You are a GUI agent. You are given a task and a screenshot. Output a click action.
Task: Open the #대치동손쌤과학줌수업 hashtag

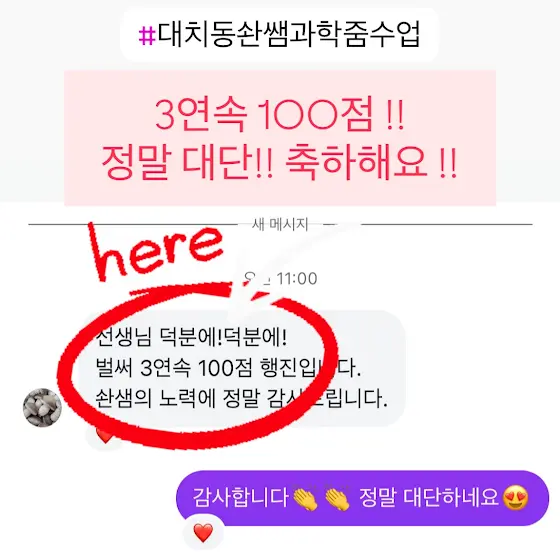pos(279,35)
